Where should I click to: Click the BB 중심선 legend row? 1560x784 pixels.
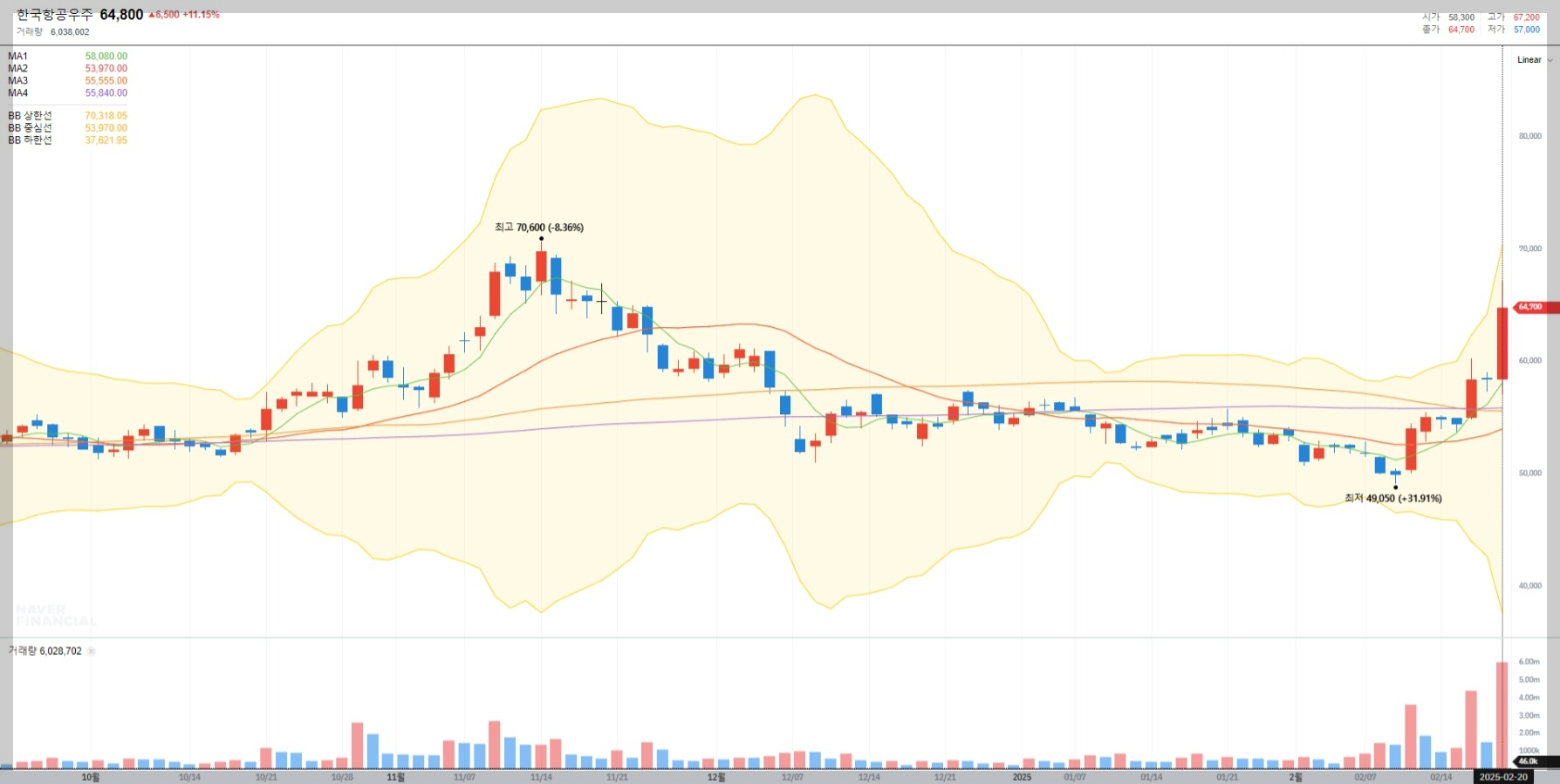click(67, 127)
